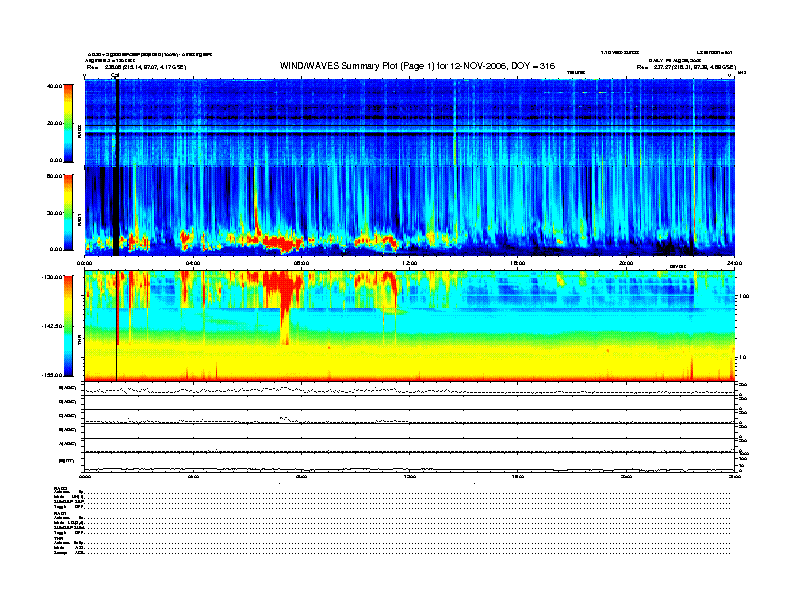This screenshot has width=792, height=612.
Task: Click the 08:00 tick label below RAD1 spectrogram
Action: 301,263
